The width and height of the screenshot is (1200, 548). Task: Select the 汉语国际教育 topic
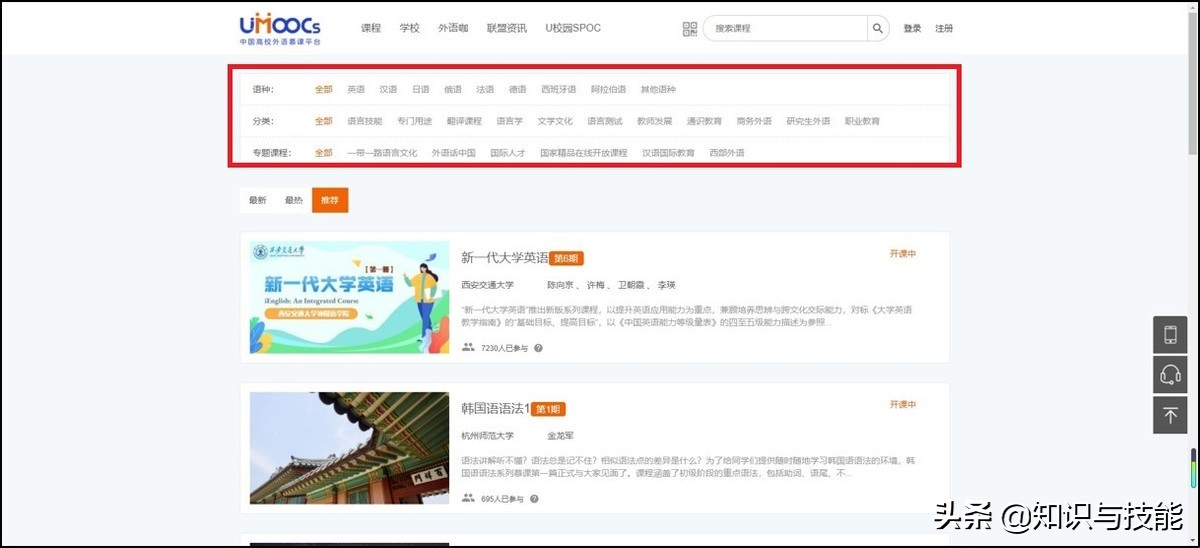pyautogui.click(x=668, y=153)
